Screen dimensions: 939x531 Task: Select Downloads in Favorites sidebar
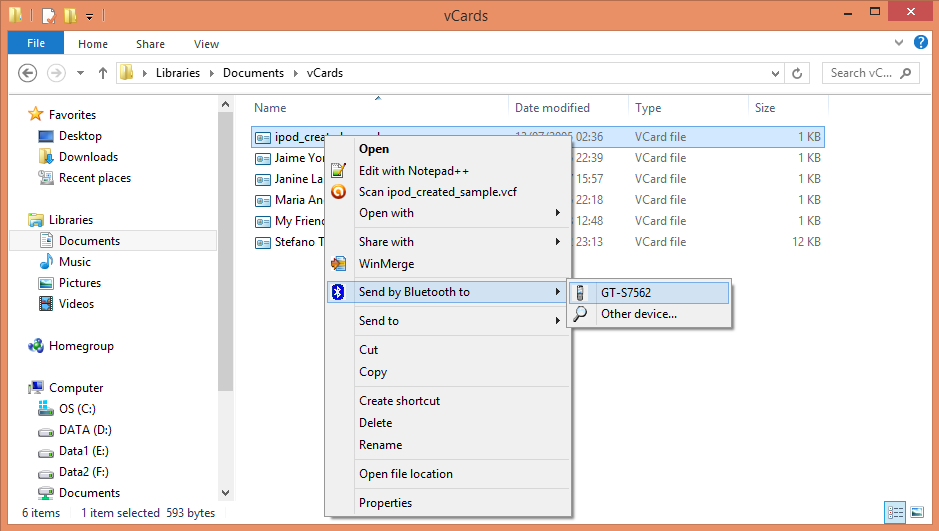pyautogui.click(x=88, y=157)
